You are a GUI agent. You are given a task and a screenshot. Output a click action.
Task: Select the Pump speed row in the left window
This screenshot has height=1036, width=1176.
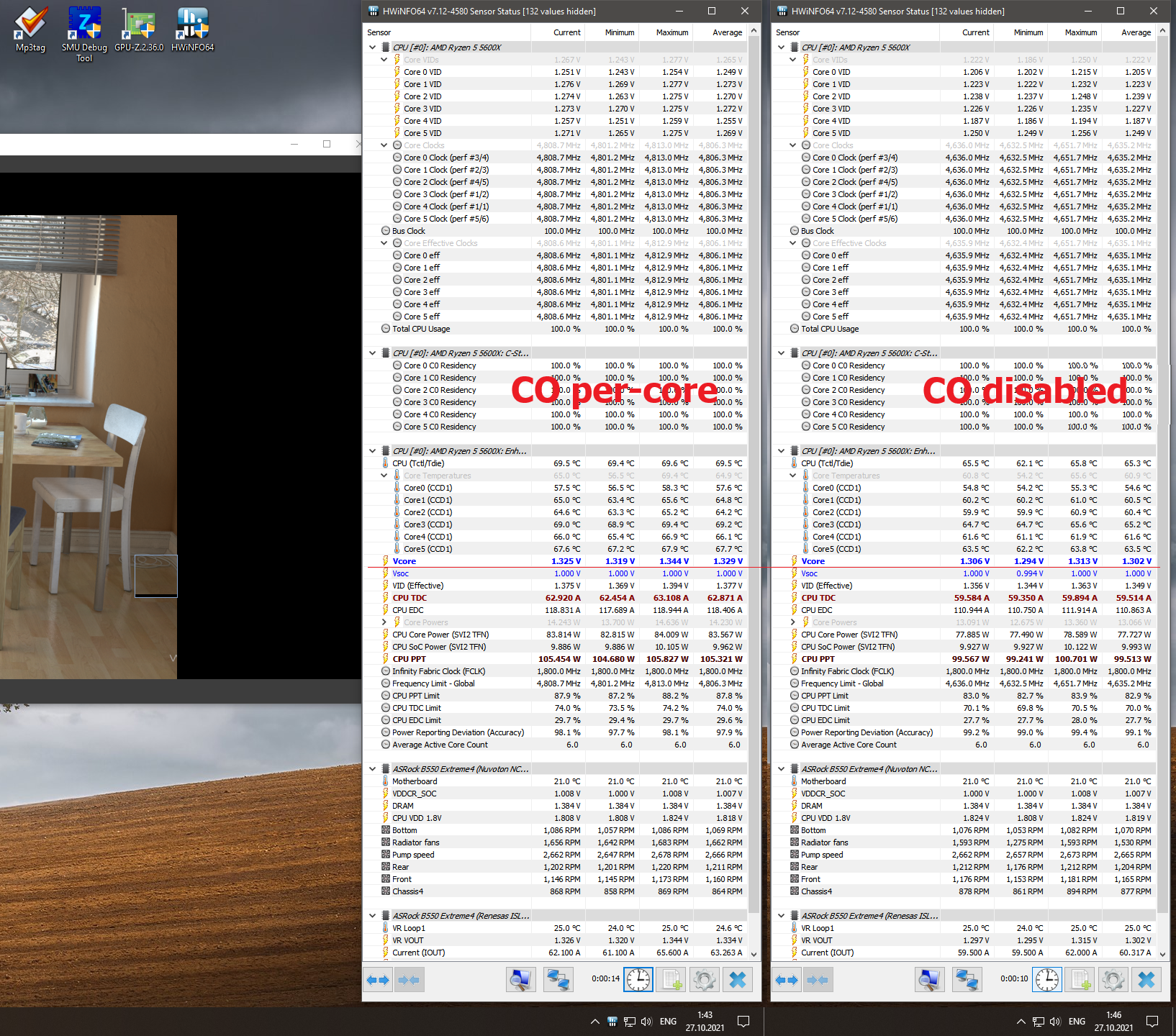pyautogui.click(x=556, y=855)
